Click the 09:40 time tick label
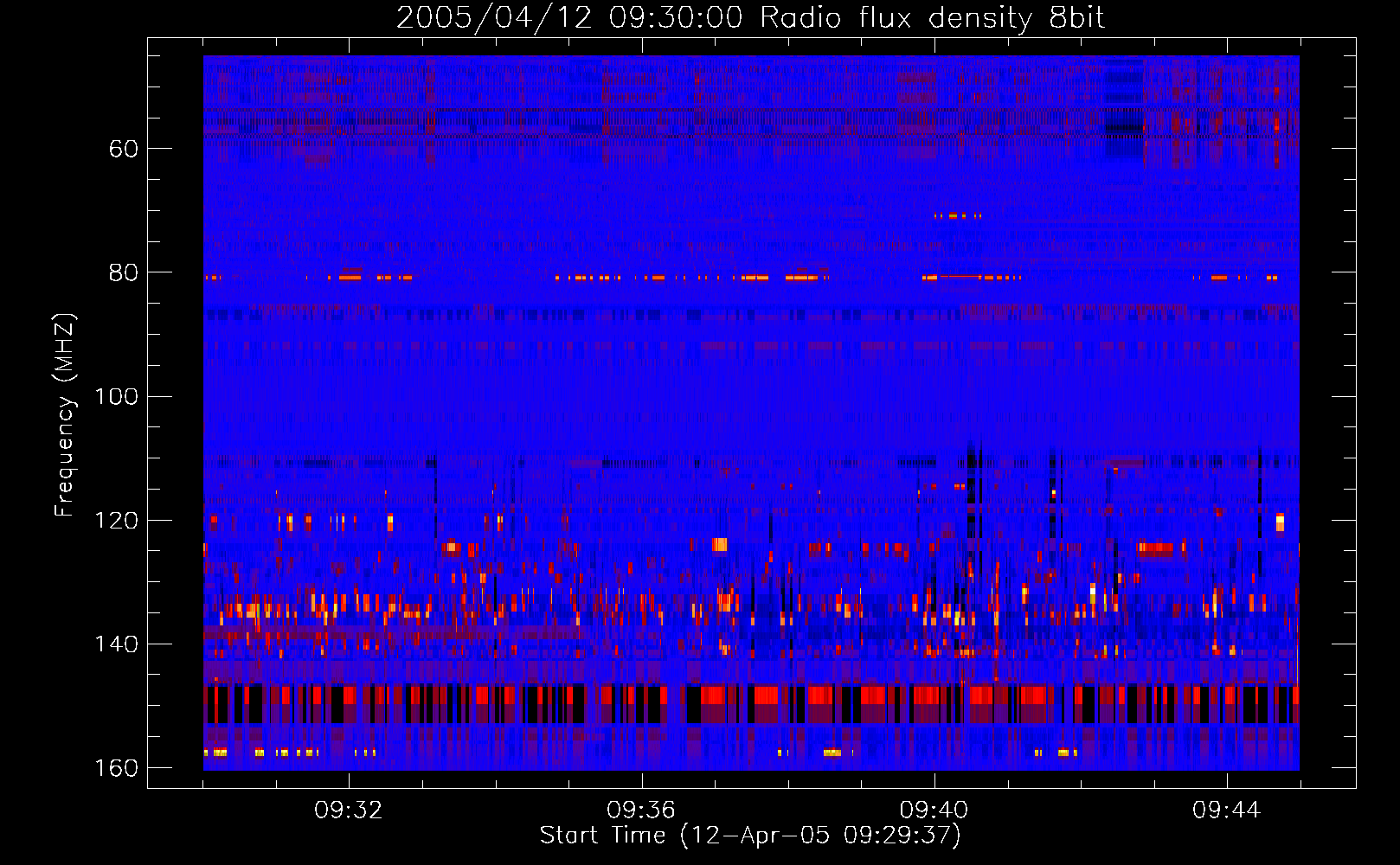 (934, 811)
